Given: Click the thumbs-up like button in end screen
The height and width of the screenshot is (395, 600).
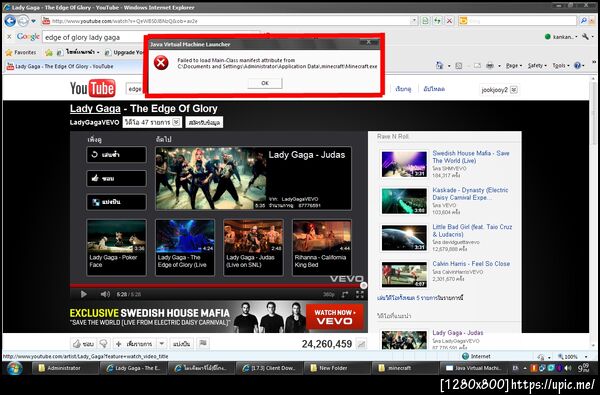Looking at the screenshot, I should pos(116,178).
